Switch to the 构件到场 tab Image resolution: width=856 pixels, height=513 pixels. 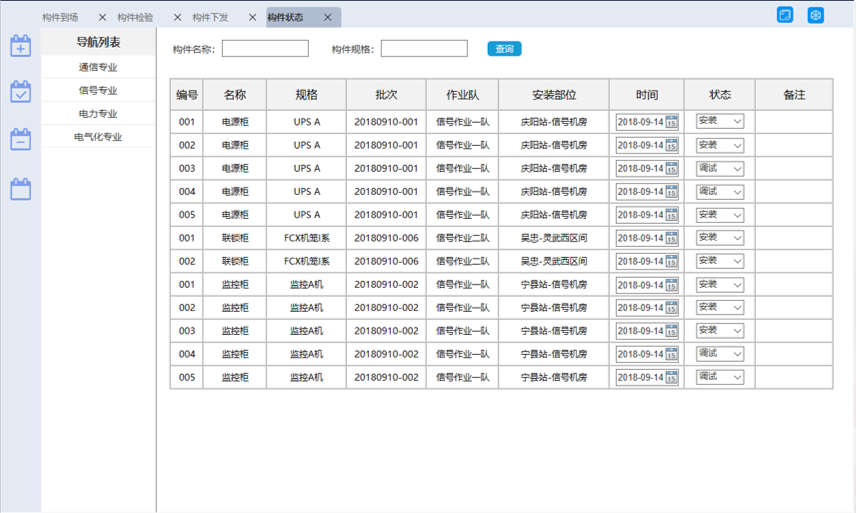pos(60,18)
